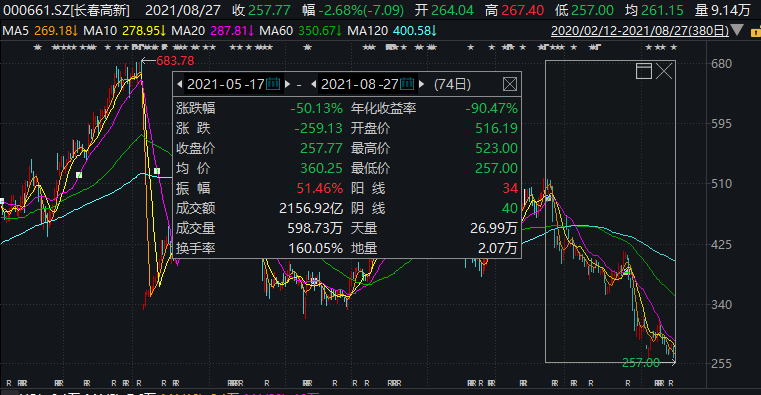Click the window icon on the selection box
Screen dimensions: 761x395
[x=644, y=71]
